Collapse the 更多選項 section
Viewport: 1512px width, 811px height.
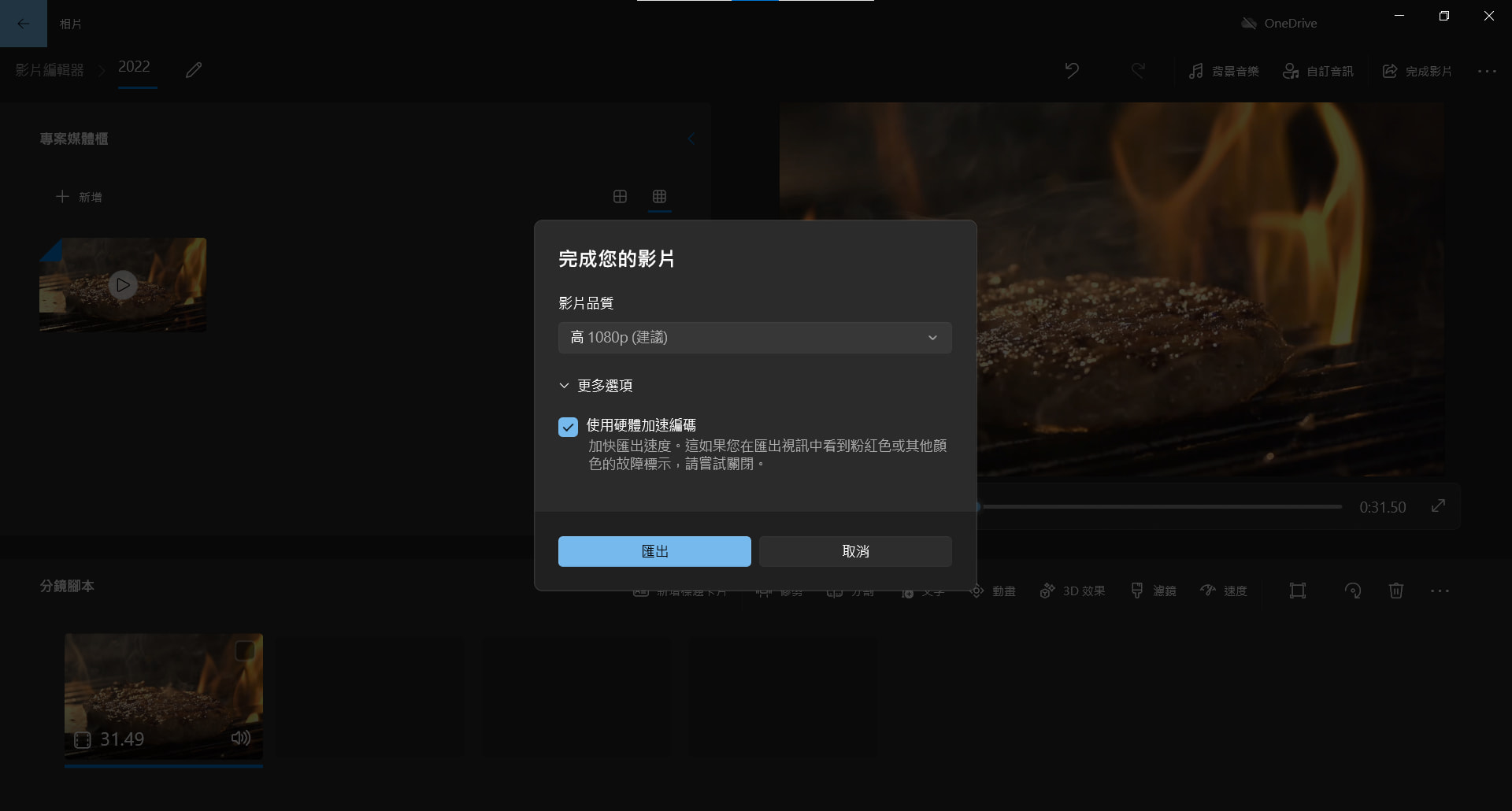pyautogui.click(x=596, y=386)
